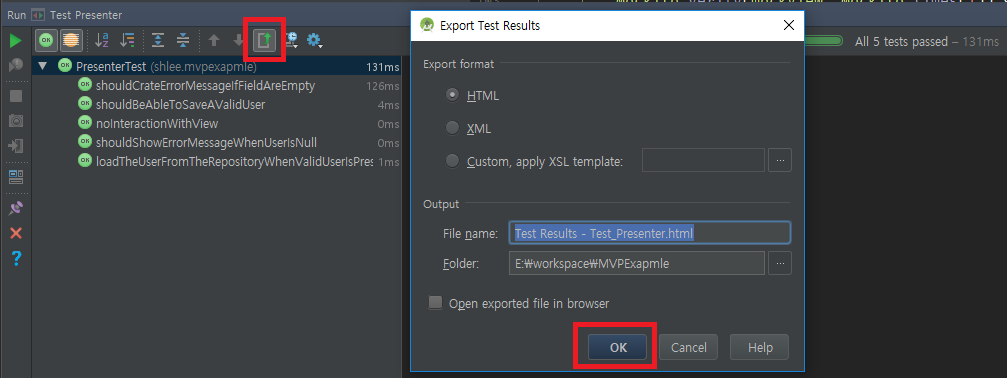
Task: Click the Rerun Failed Tests icon
Action: pyautogui.click(x=15, y=65)
